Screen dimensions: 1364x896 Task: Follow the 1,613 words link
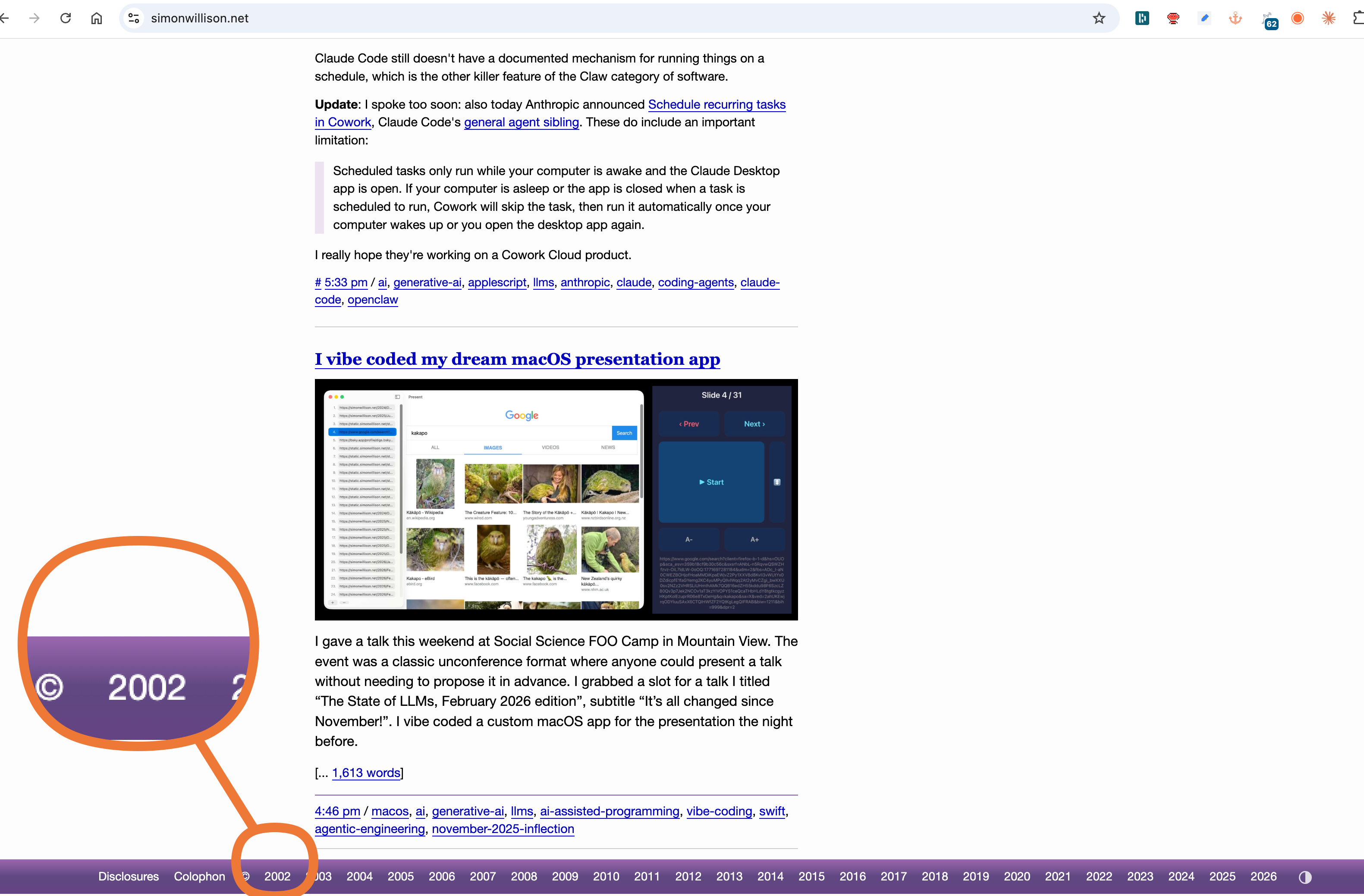(366, 773)
